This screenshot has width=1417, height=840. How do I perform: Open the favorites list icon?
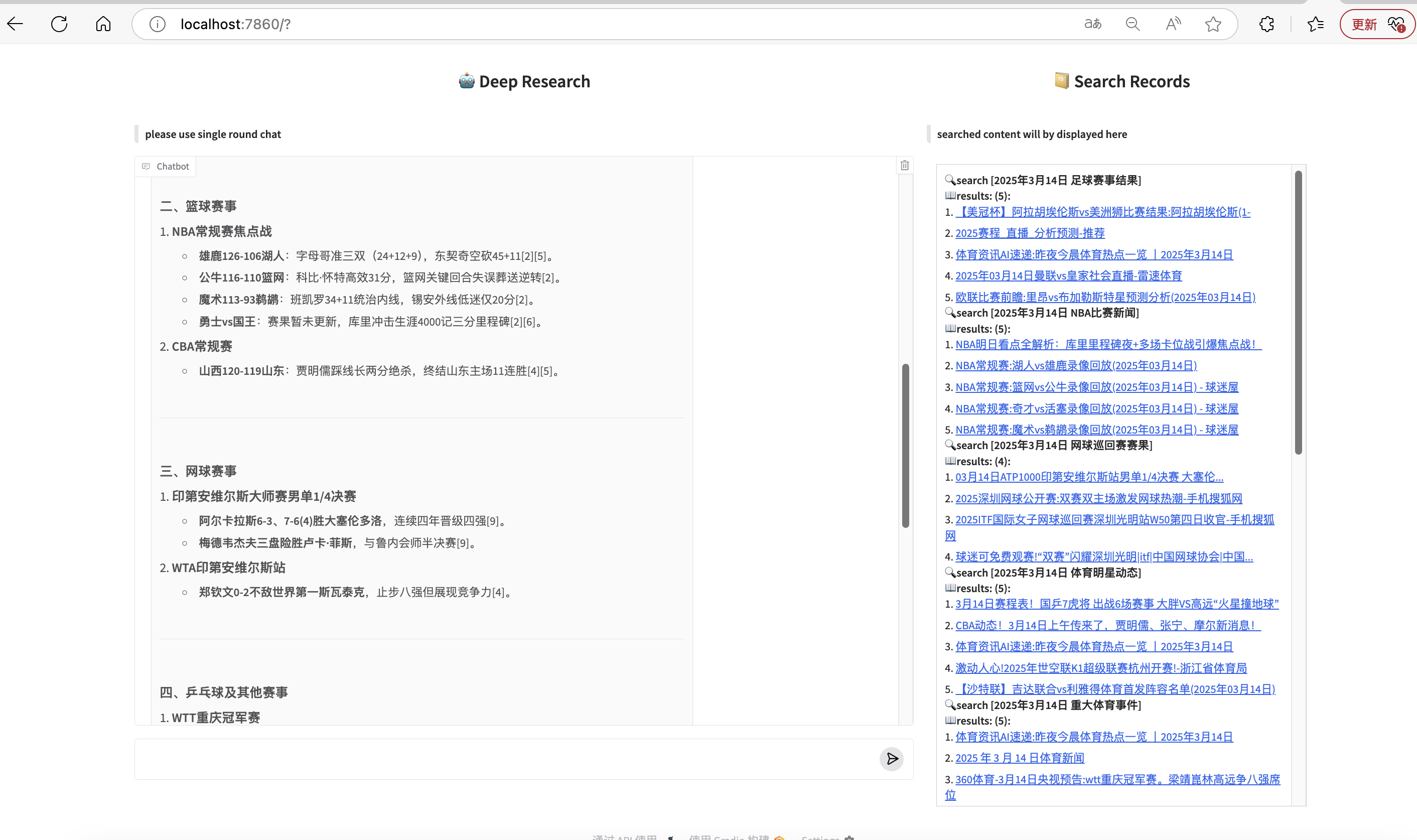point(1316,24)
